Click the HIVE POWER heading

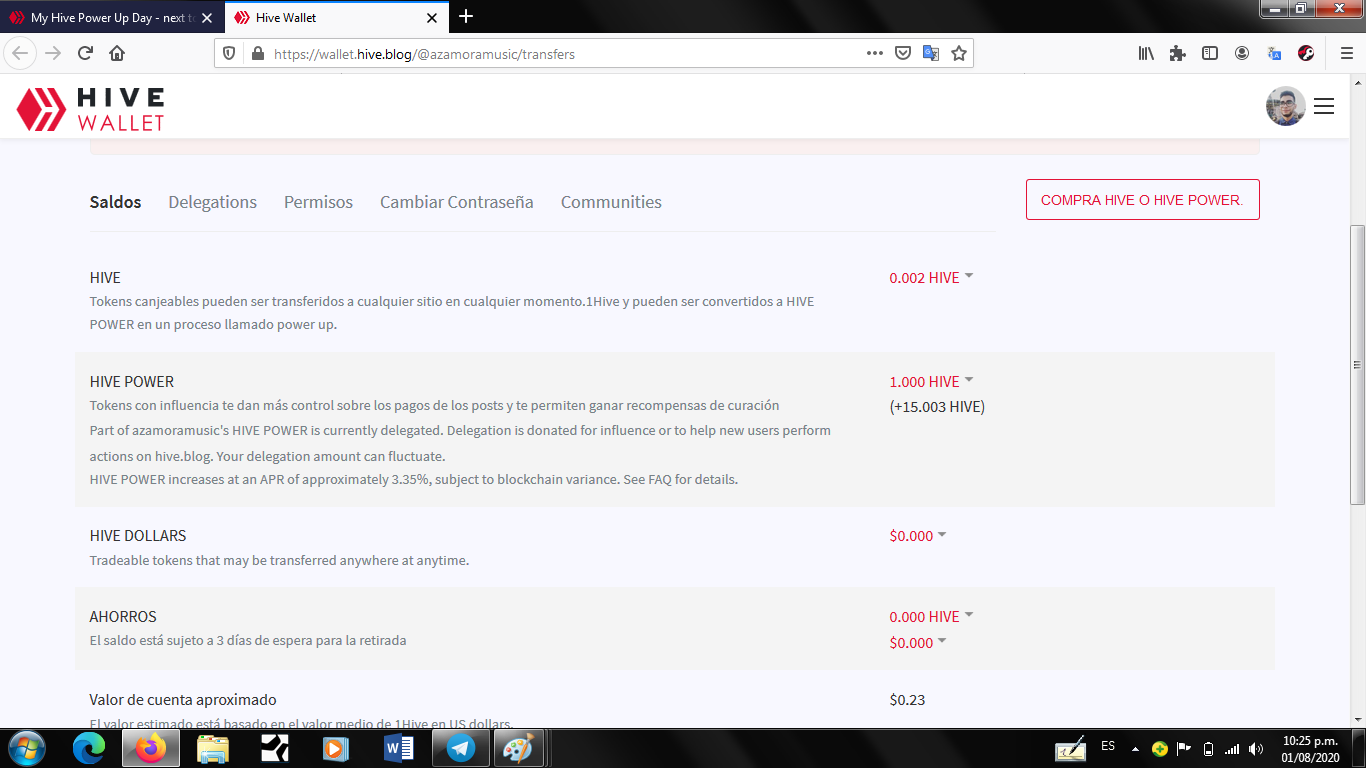coord(132,382)
